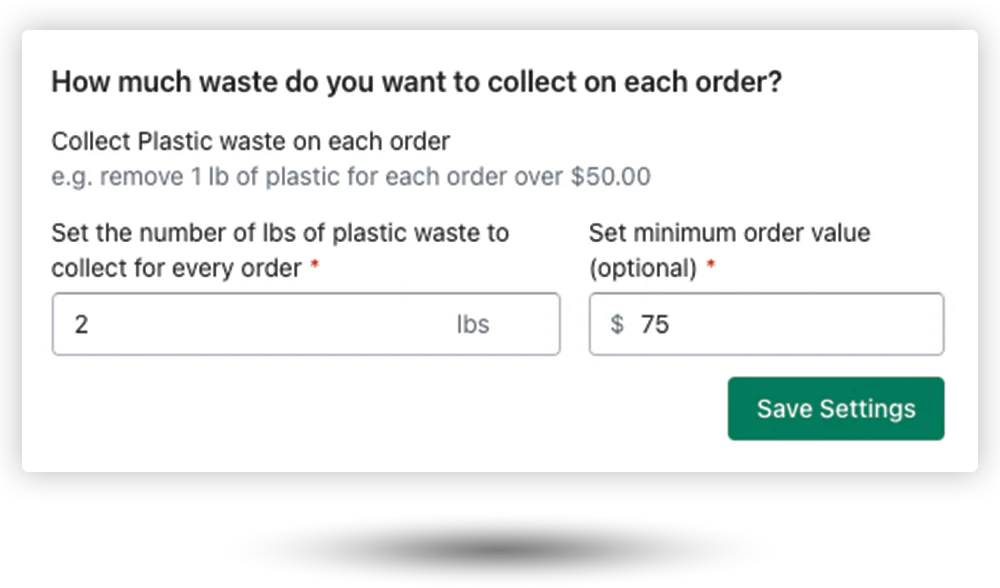Image resolution: width=1000 pixels, height=588 pixels.
Task: Place cursor on the value "75"
Action: [x=655, y=324]
